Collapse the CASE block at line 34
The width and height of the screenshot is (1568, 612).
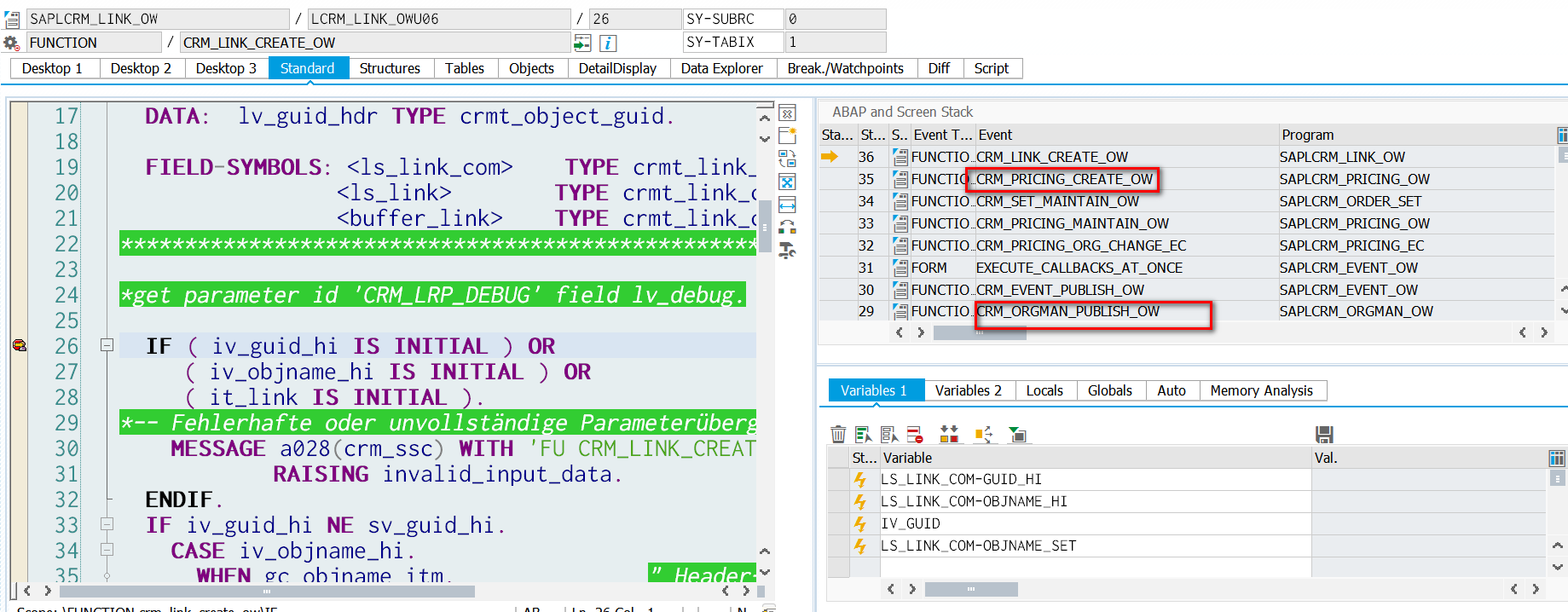pyautogui.click(x=107, y=550)
